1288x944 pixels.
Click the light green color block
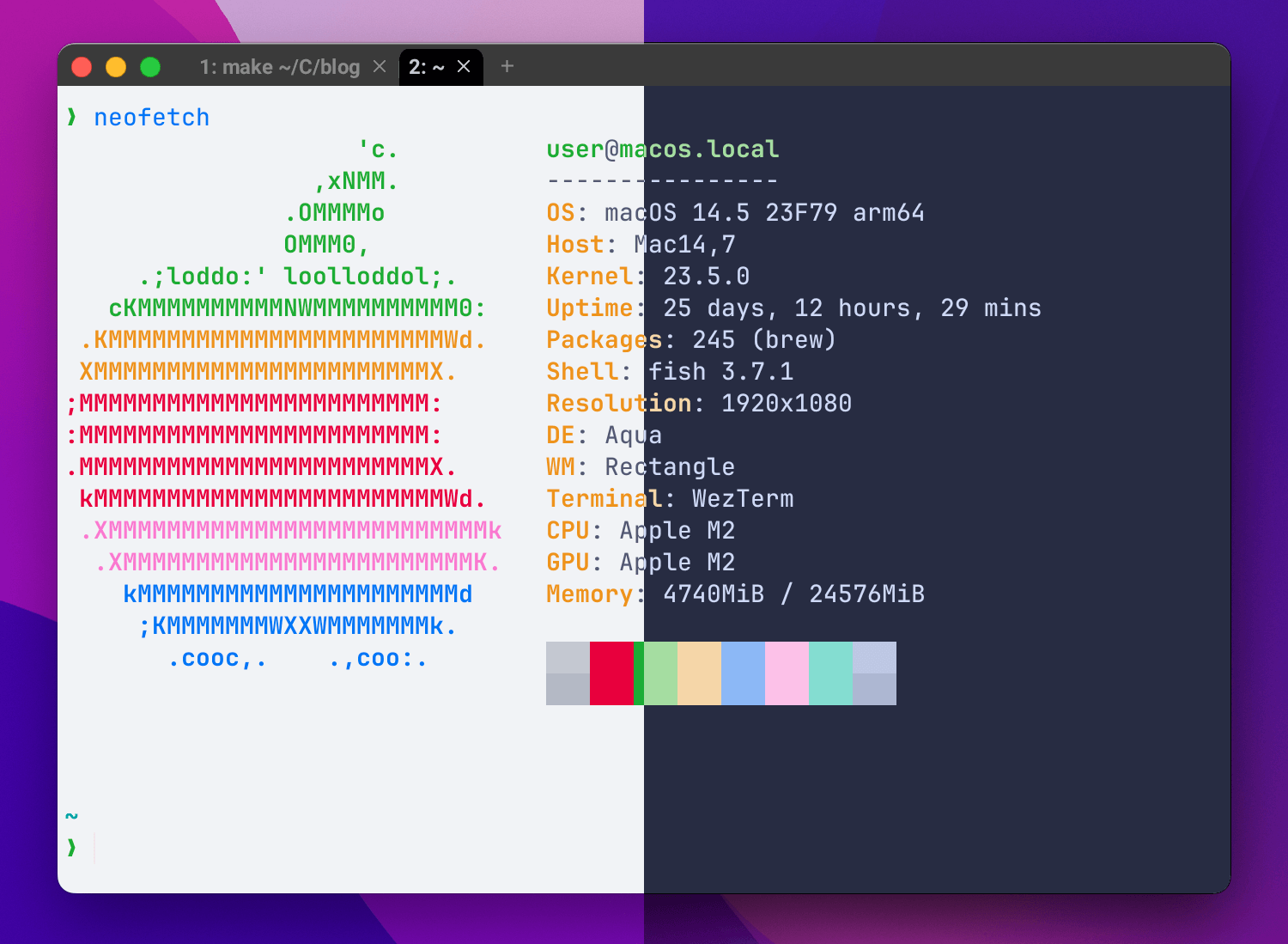(660, 673)
